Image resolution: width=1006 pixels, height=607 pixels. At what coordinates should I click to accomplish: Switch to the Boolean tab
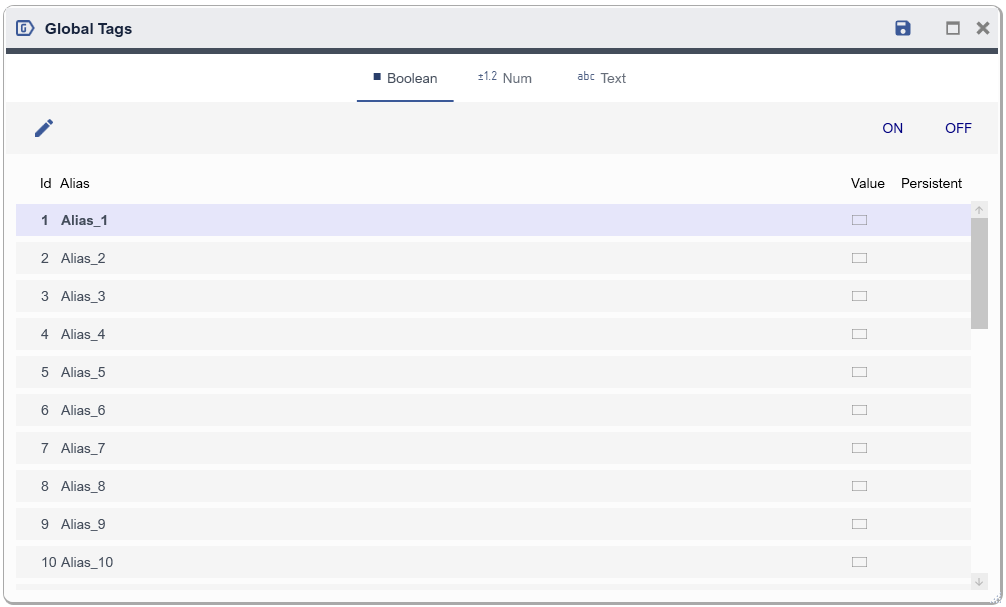tap(405, 78)
